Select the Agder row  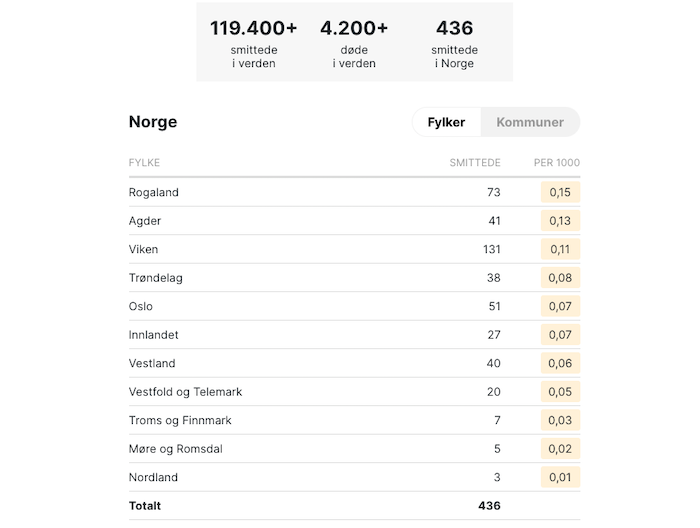[x=354, y=221]
